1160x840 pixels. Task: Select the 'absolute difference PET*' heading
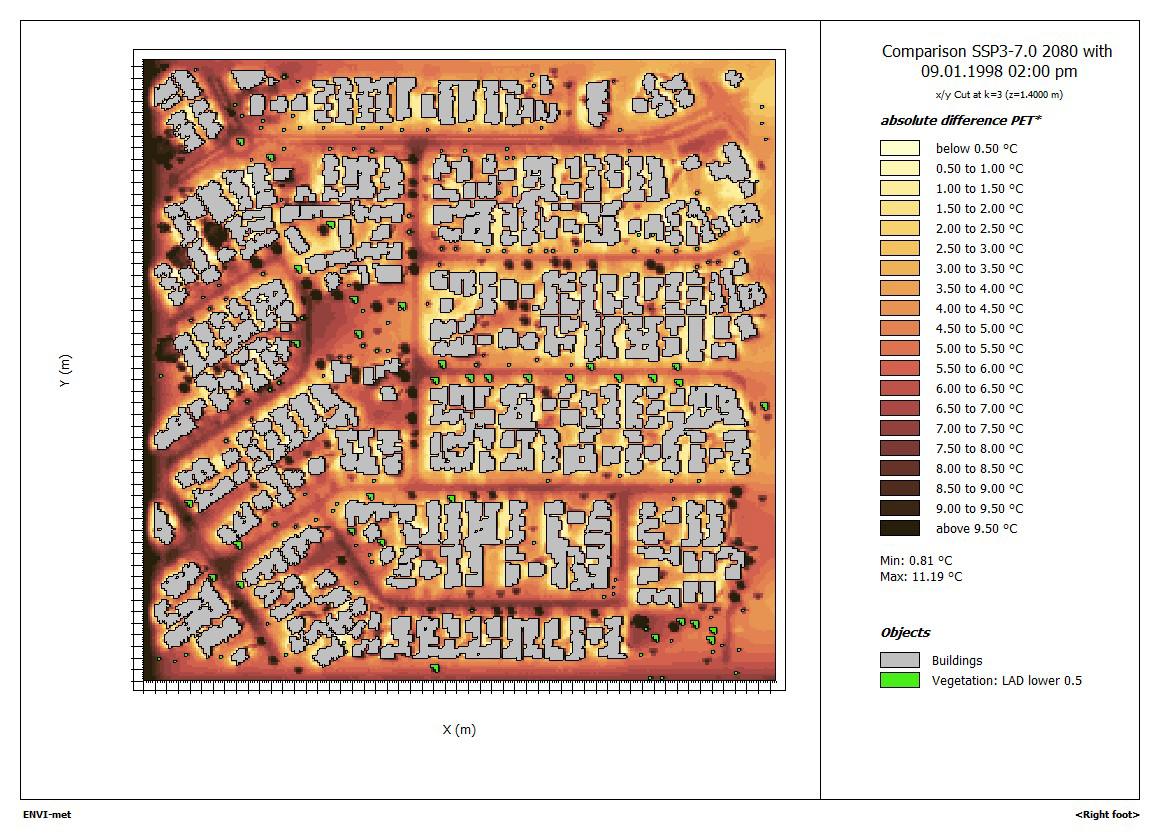[960, 121]
